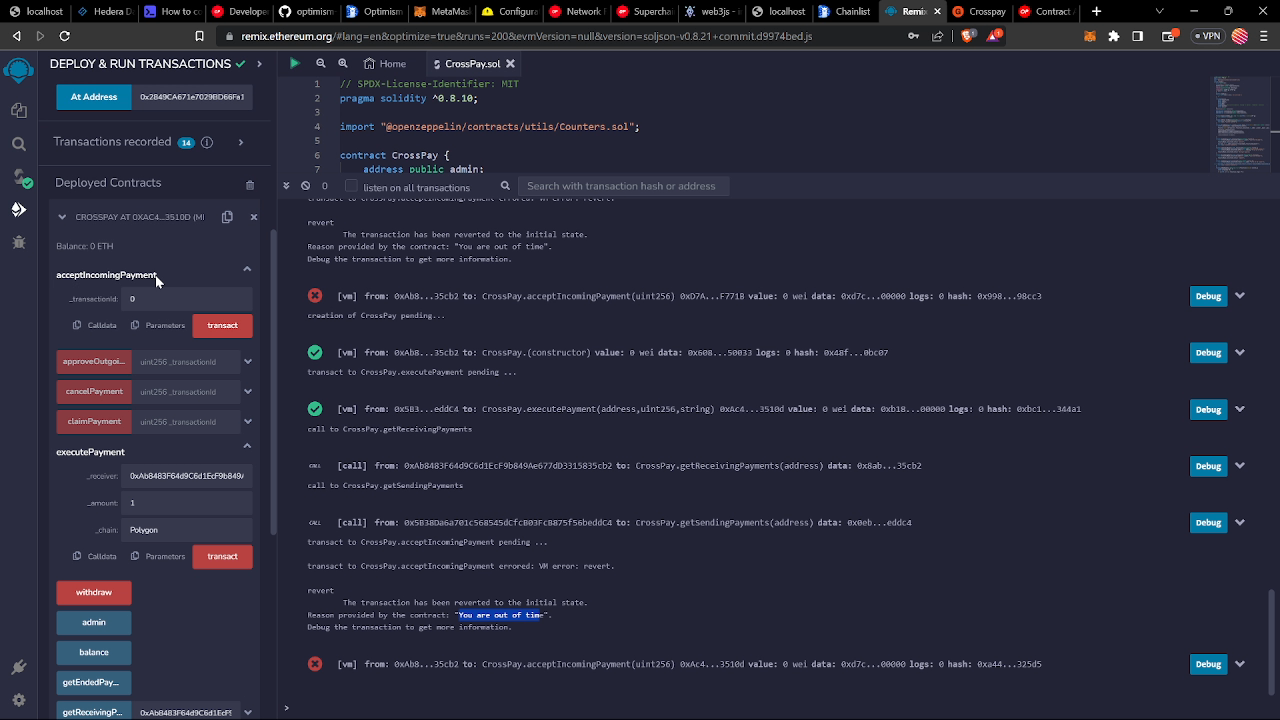Open the Search in files sidebar icon
This screenshot has height=720, width=1280.
point(18,144)
